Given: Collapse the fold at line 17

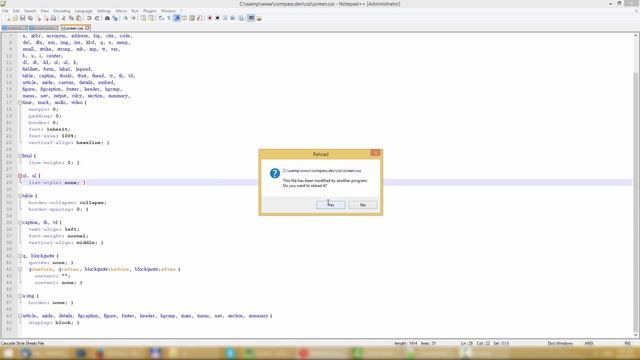Looking at the screenshot, I should pyautogui.click(x=20, y=102).
